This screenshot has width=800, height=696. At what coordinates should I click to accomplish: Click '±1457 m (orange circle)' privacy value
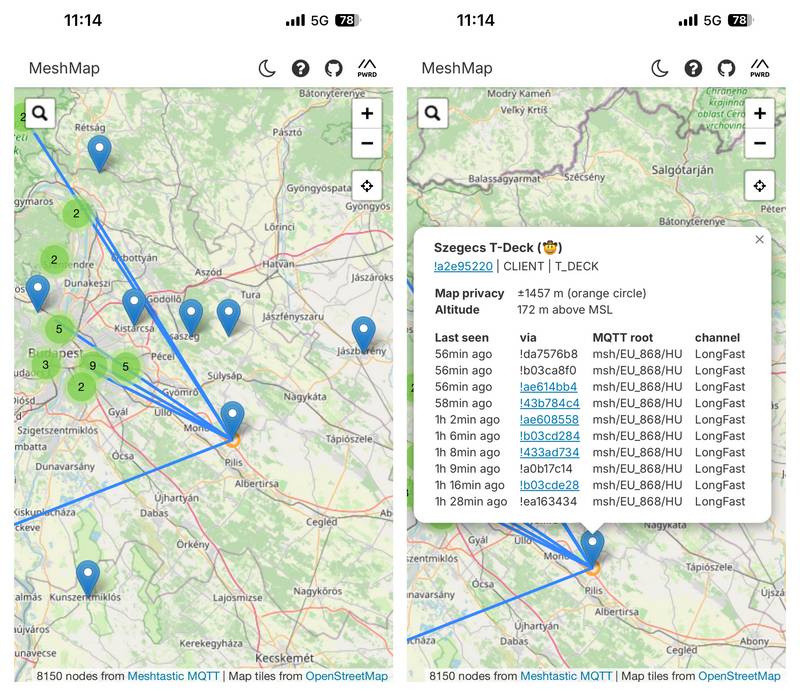click(582, 293)
